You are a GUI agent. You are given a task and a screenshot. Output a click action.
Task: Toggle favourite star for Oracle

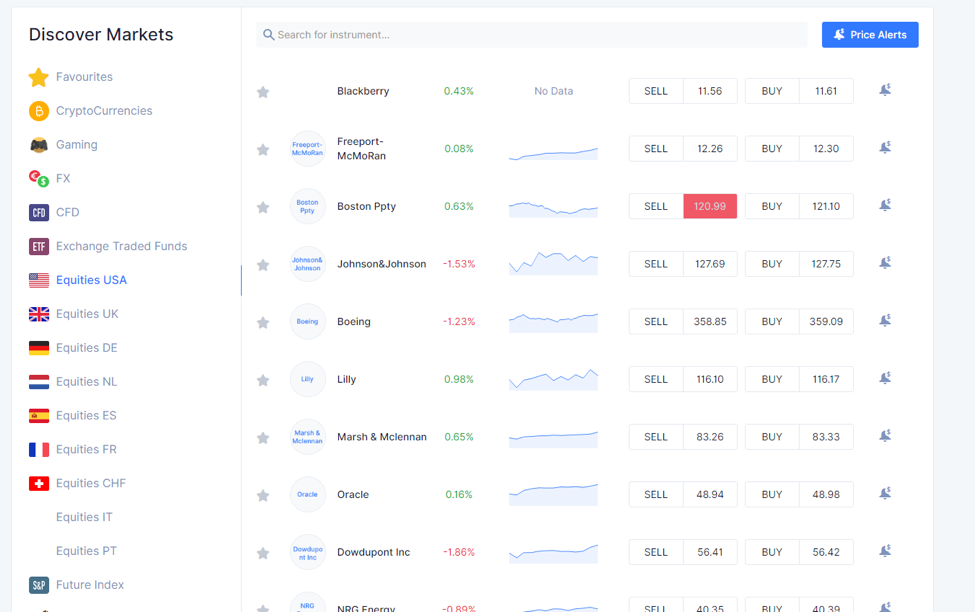[263, 495]
